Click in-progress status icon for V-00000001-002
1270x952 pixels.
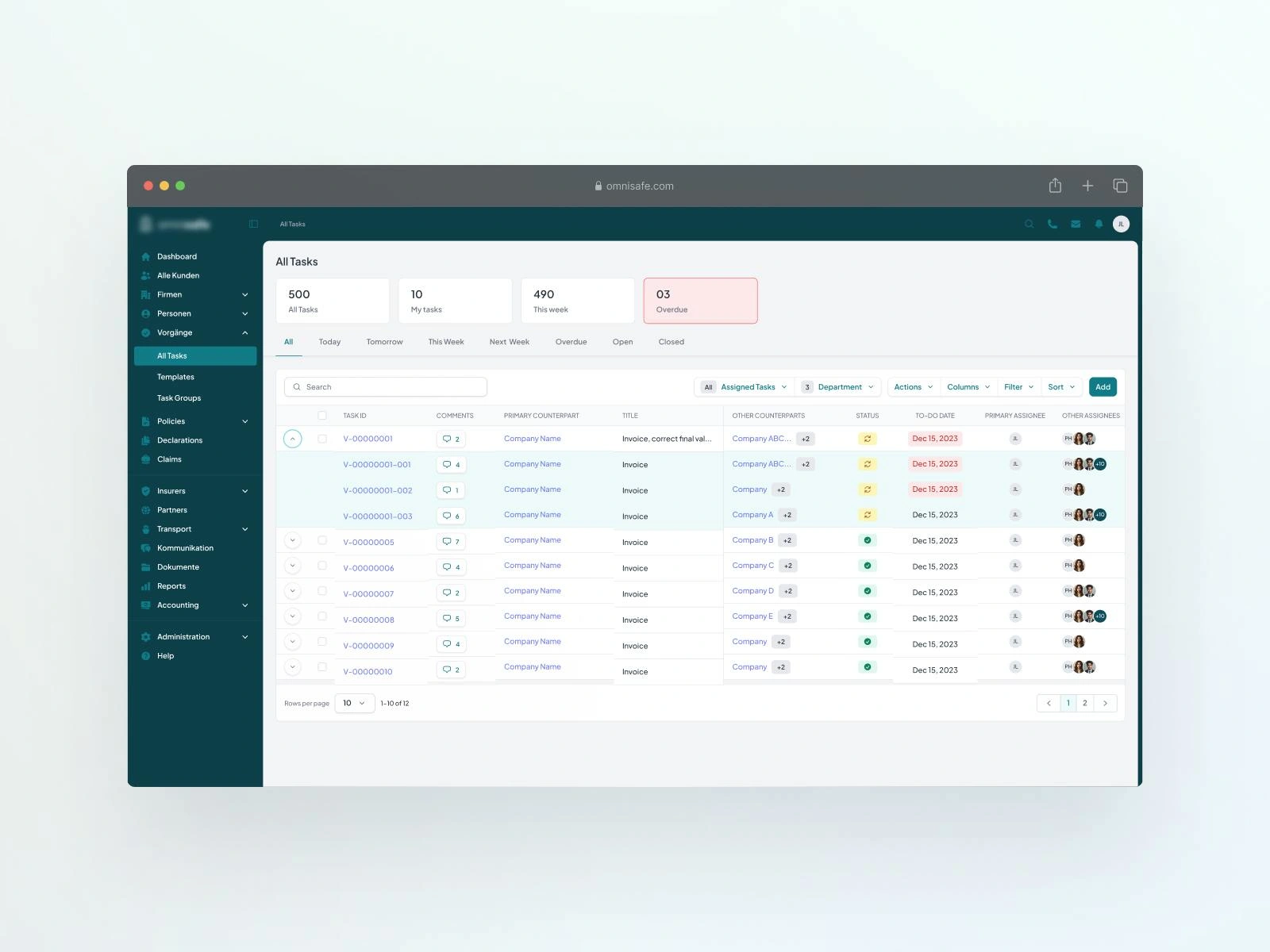click(867, 489)
